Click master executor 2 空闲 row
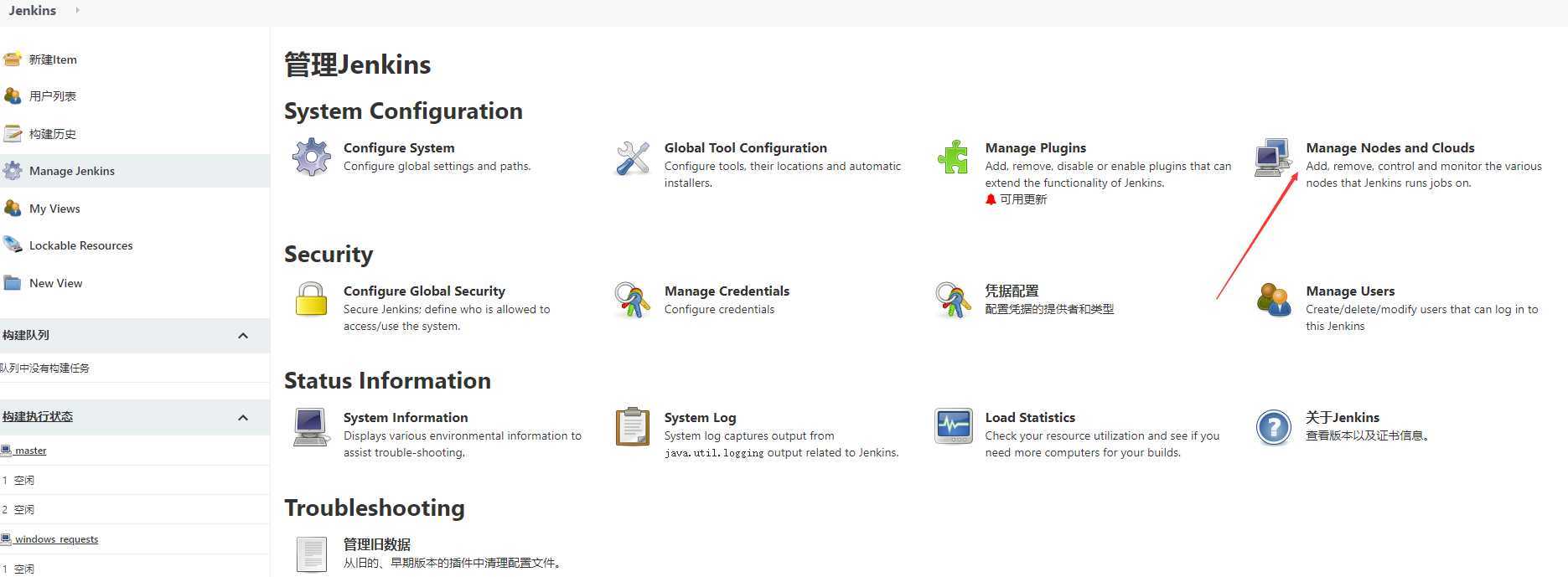This screenshot has width=1568, height=577. 135,509
